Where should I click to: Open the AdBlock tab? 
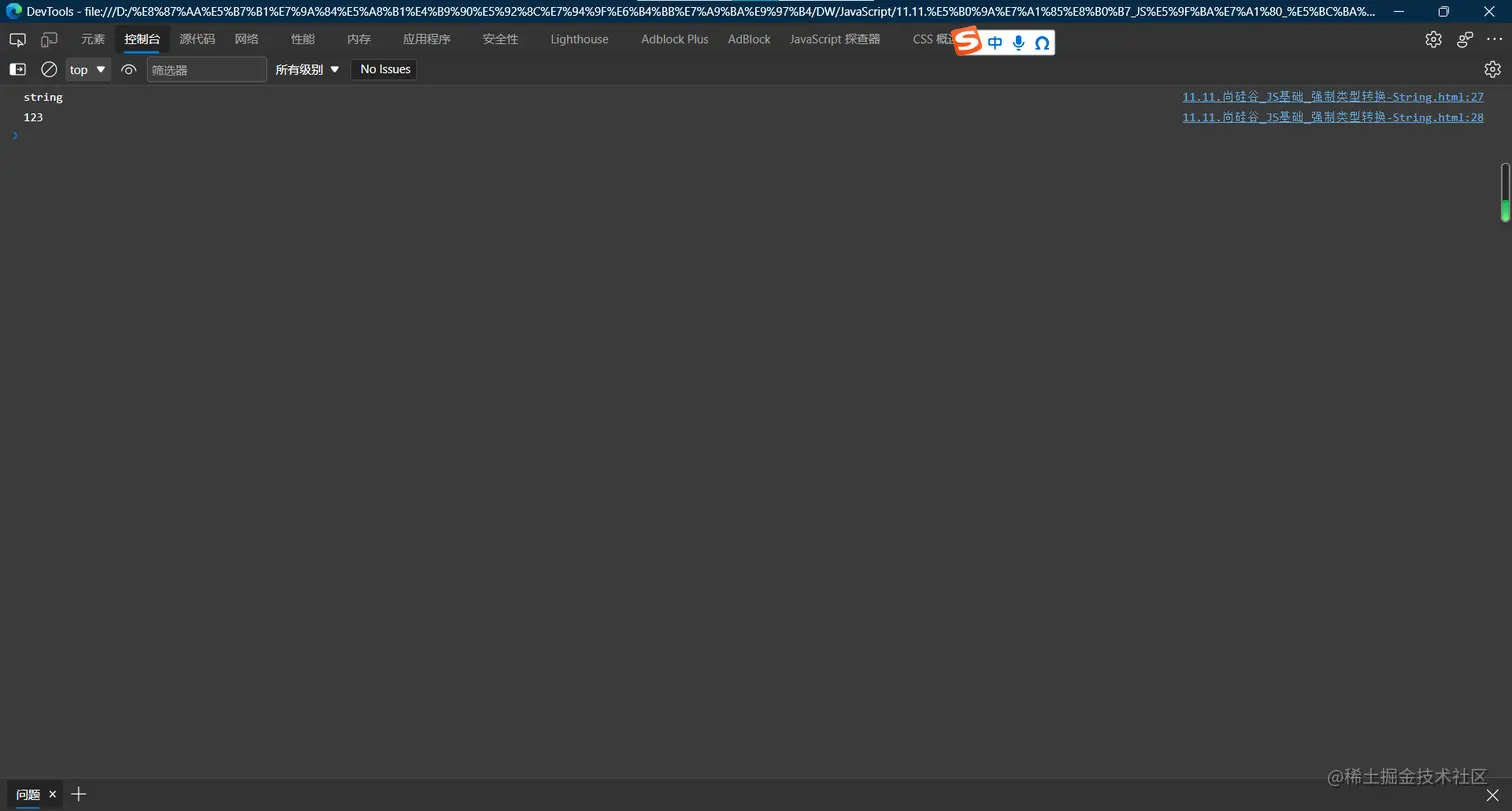pos(749,39)
